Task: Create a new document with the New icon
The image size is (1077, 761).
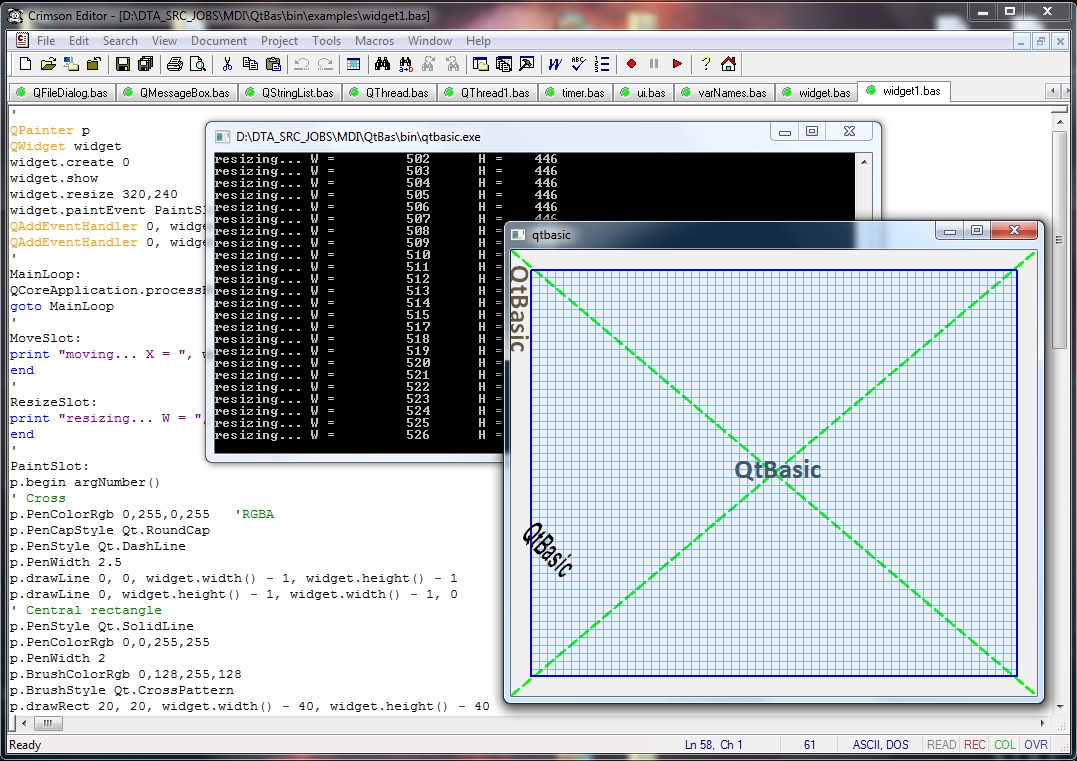Action: click(x=25, y=64)
